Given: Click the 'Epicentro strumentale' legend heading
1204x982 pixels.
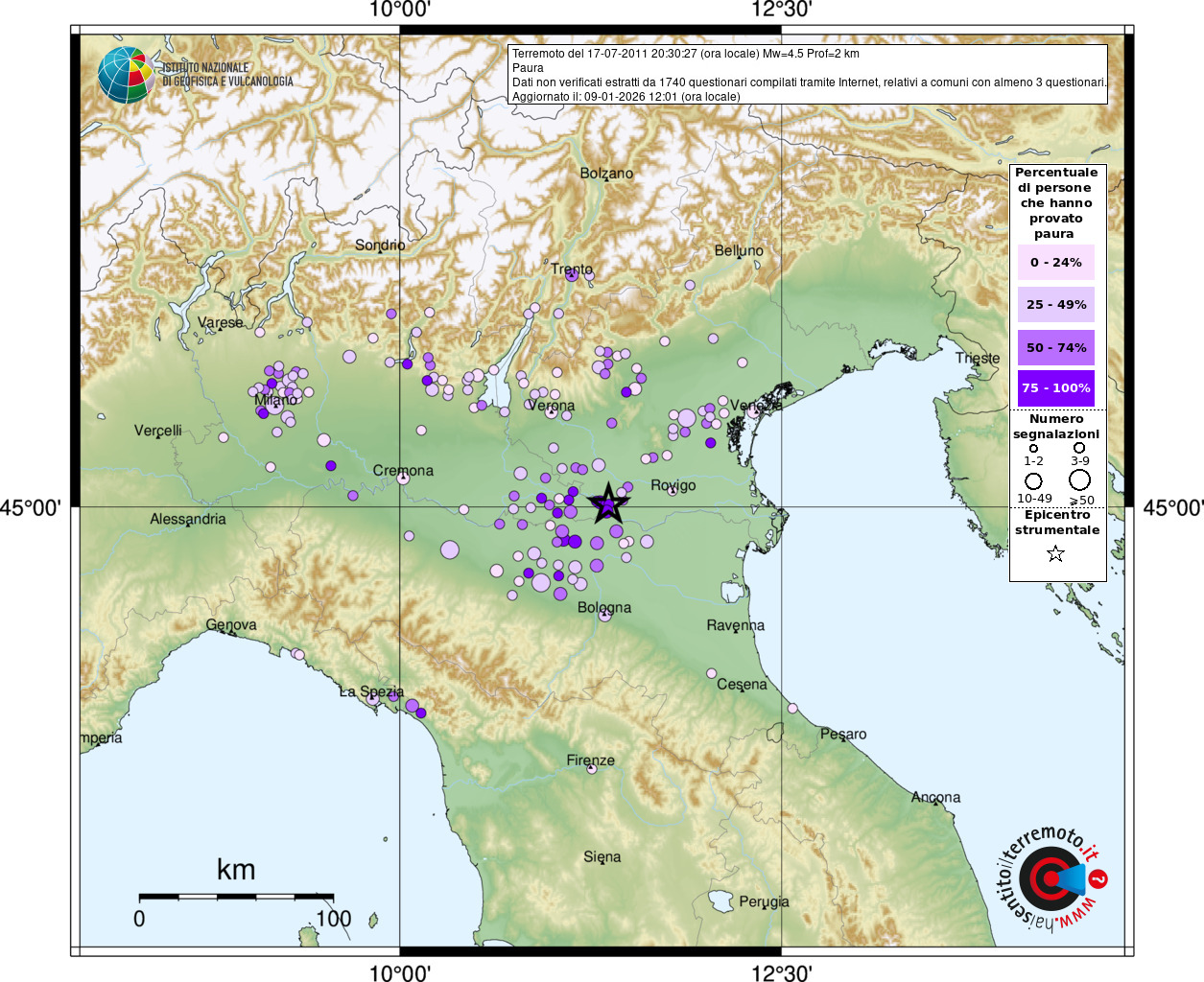Looking at the screenshot, I should click(1057, 523).
